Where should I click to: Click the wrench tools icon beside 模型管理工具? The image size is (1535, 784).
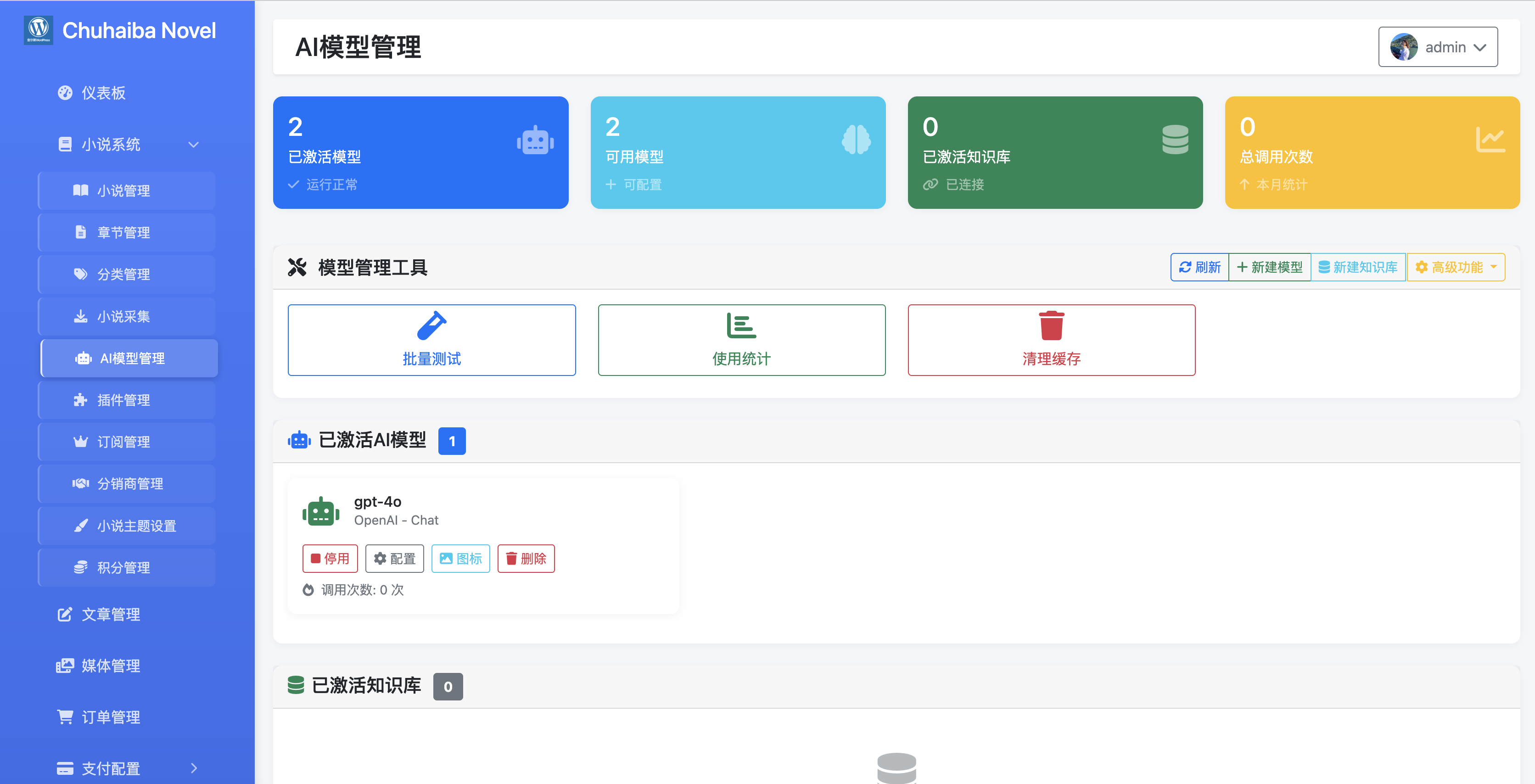(297, 268)
